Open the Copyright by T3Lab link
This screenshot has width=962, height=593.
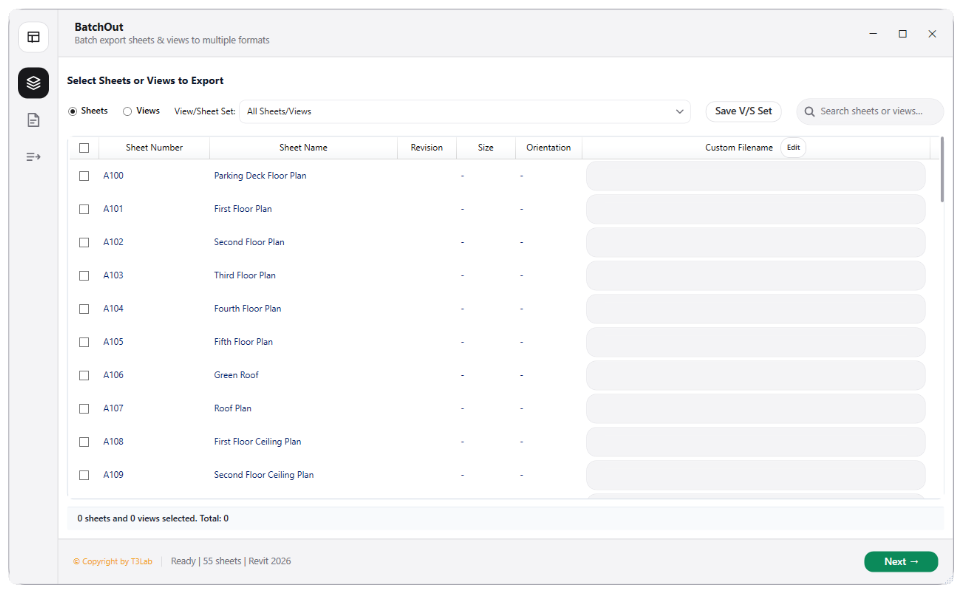click(113, 561)
